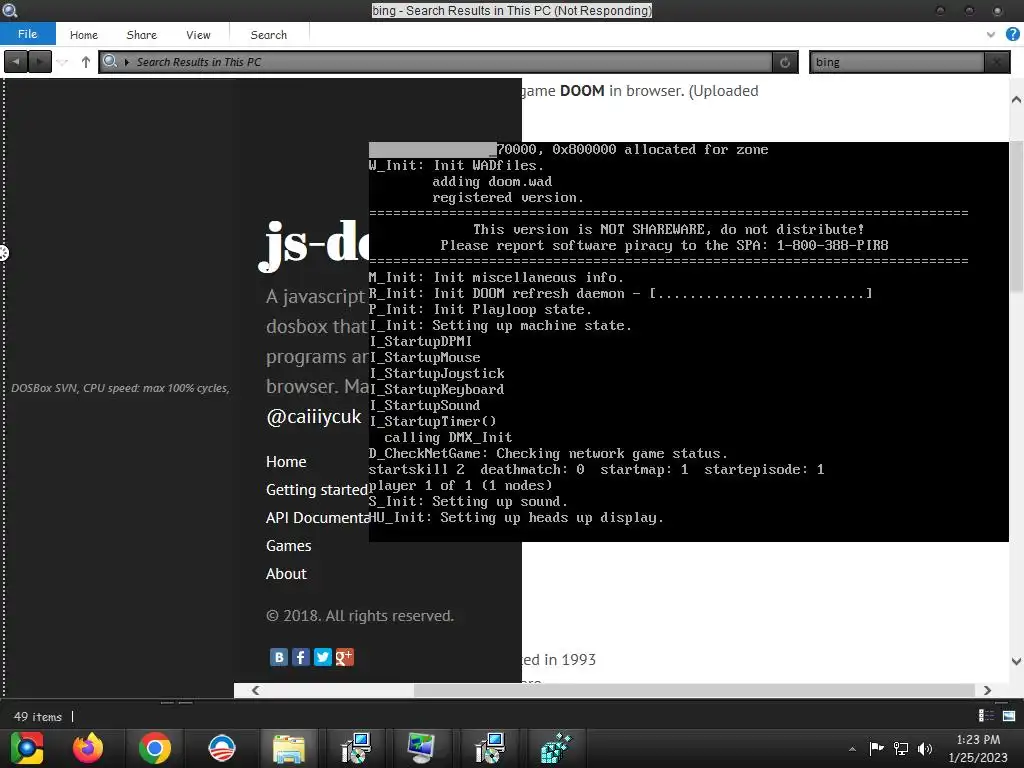Refresh the search results
1024x768 pixels.
tap(785, 62)
